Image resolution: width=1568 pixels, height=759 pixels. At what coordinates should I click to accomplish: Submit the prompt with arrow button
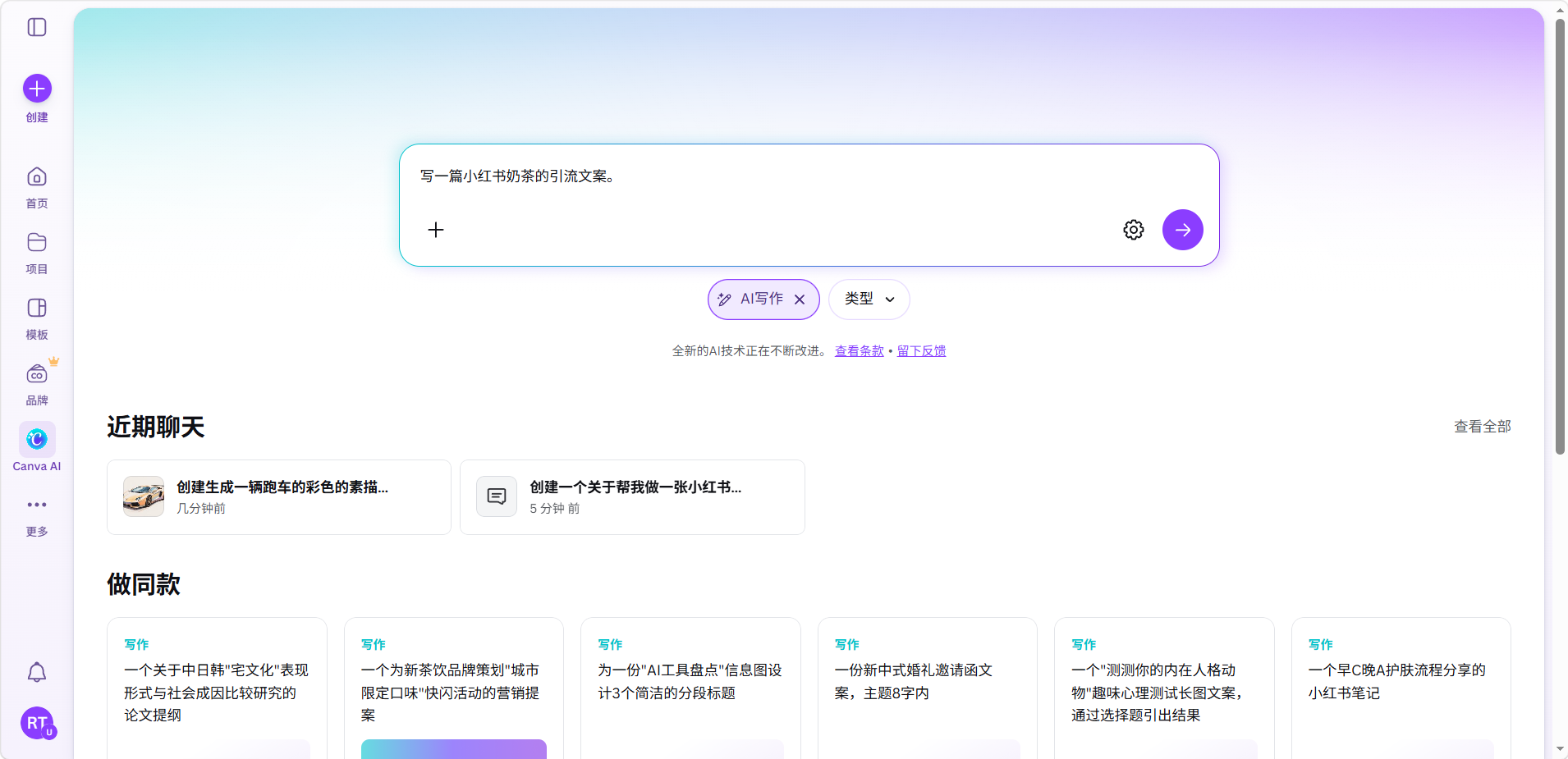pyautogui.click(x=1182, y=230)
